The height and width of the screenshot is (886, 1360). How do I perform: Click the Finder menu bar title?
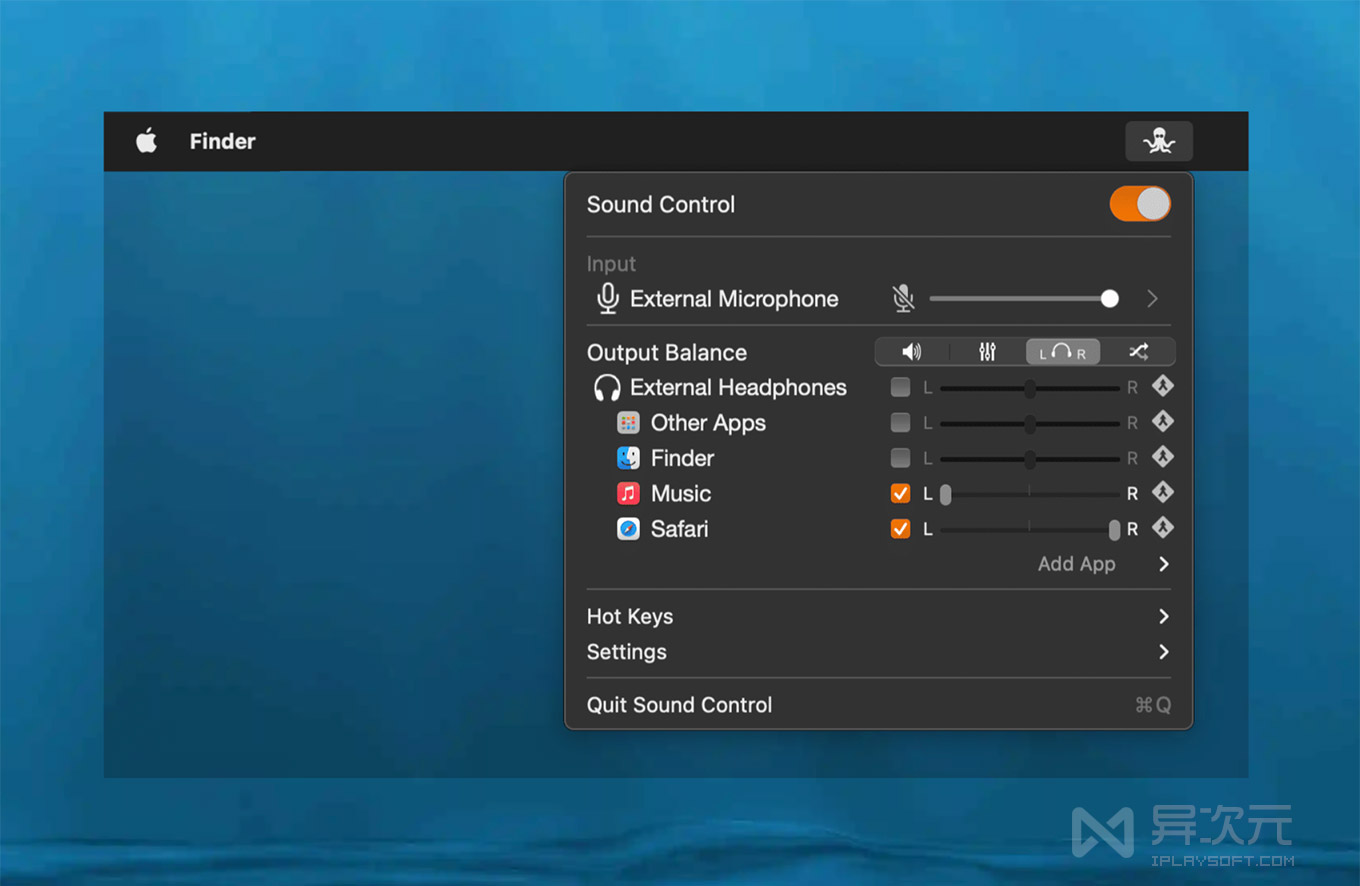[222, 141]
